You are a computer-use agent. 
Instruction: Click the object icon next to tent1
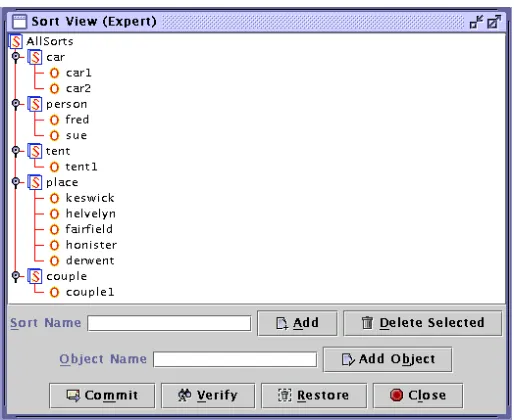click(54, 167)
